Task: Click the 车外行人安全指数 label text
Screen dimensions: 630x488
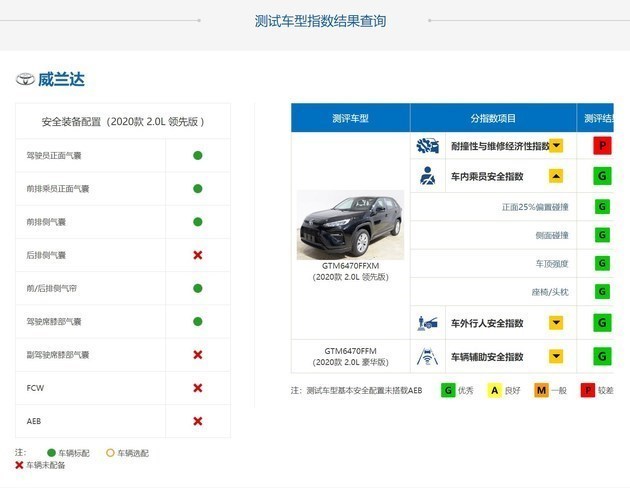Action: pyautogui.click(x=487, y=323)
